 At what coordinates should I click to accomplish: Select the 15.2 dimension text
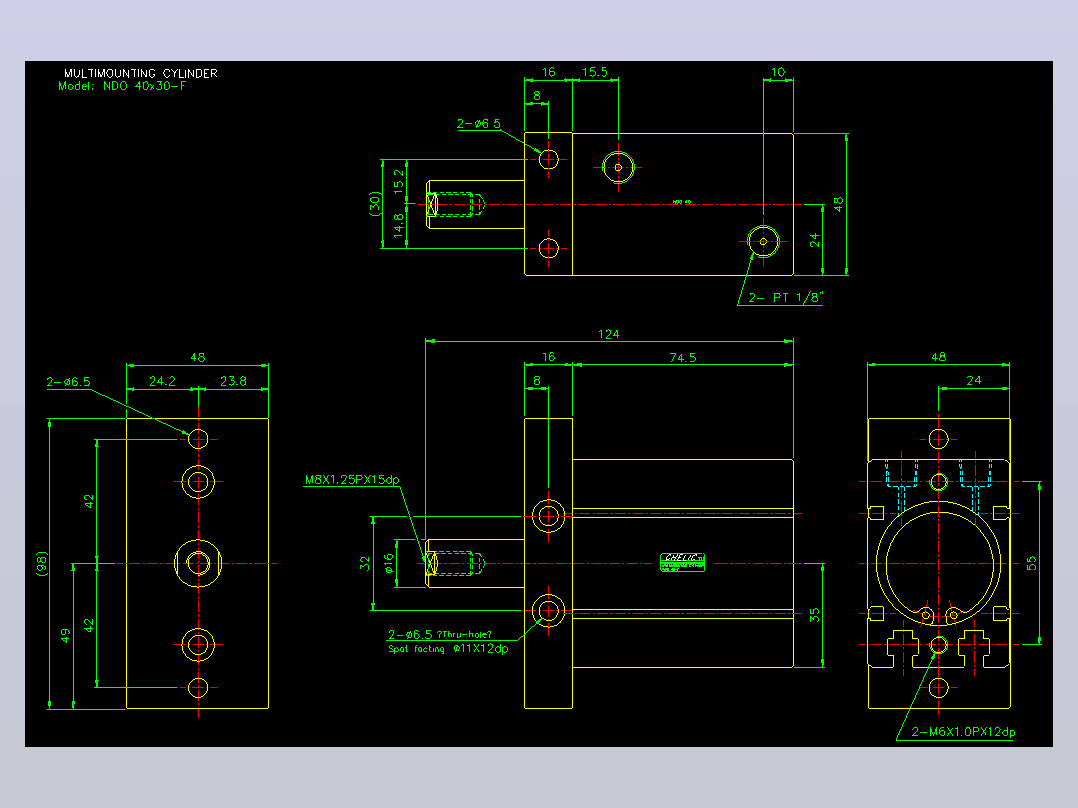(x=399, y=182)
